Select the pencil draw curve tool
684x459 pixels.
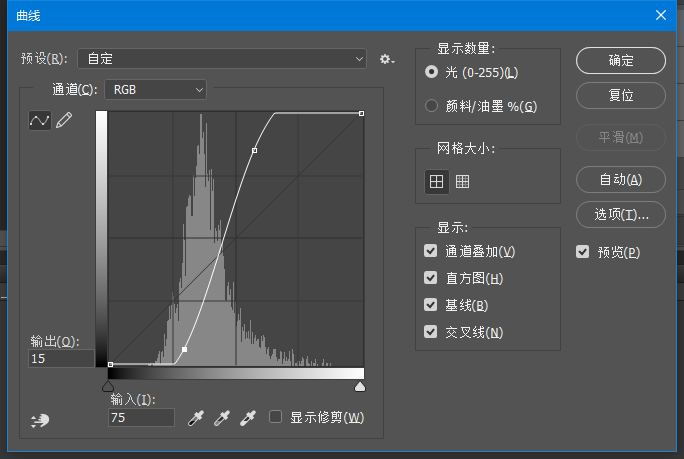click(x=64, y=120)
